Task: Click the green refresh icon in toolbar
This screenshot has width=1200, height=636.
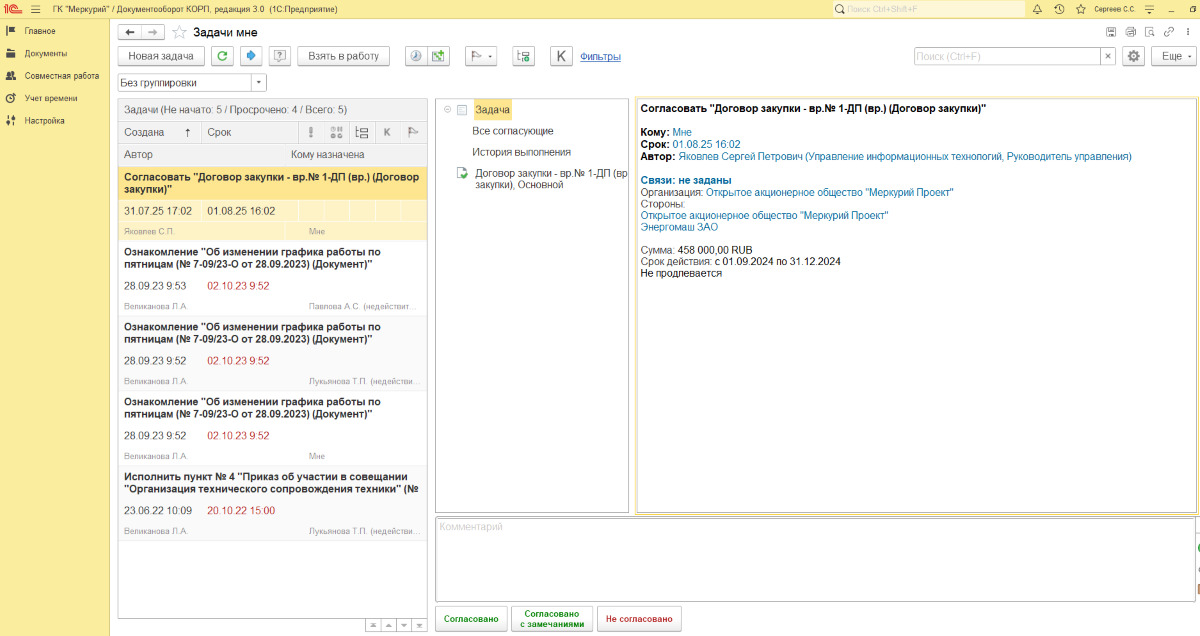Action: pyautogui.click(x=222, y=57)
